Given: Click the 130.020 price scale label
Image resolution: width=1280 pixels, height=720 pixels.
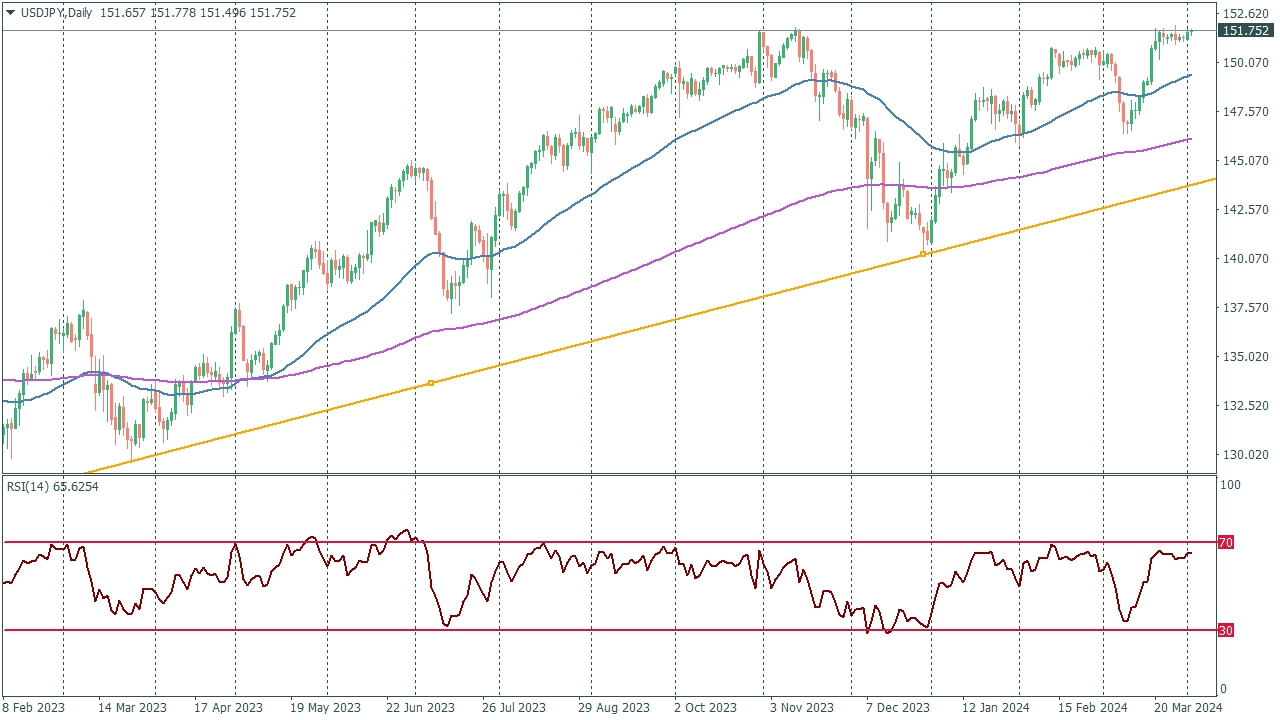Looking at the screenshot, I should pos(1246,455).
